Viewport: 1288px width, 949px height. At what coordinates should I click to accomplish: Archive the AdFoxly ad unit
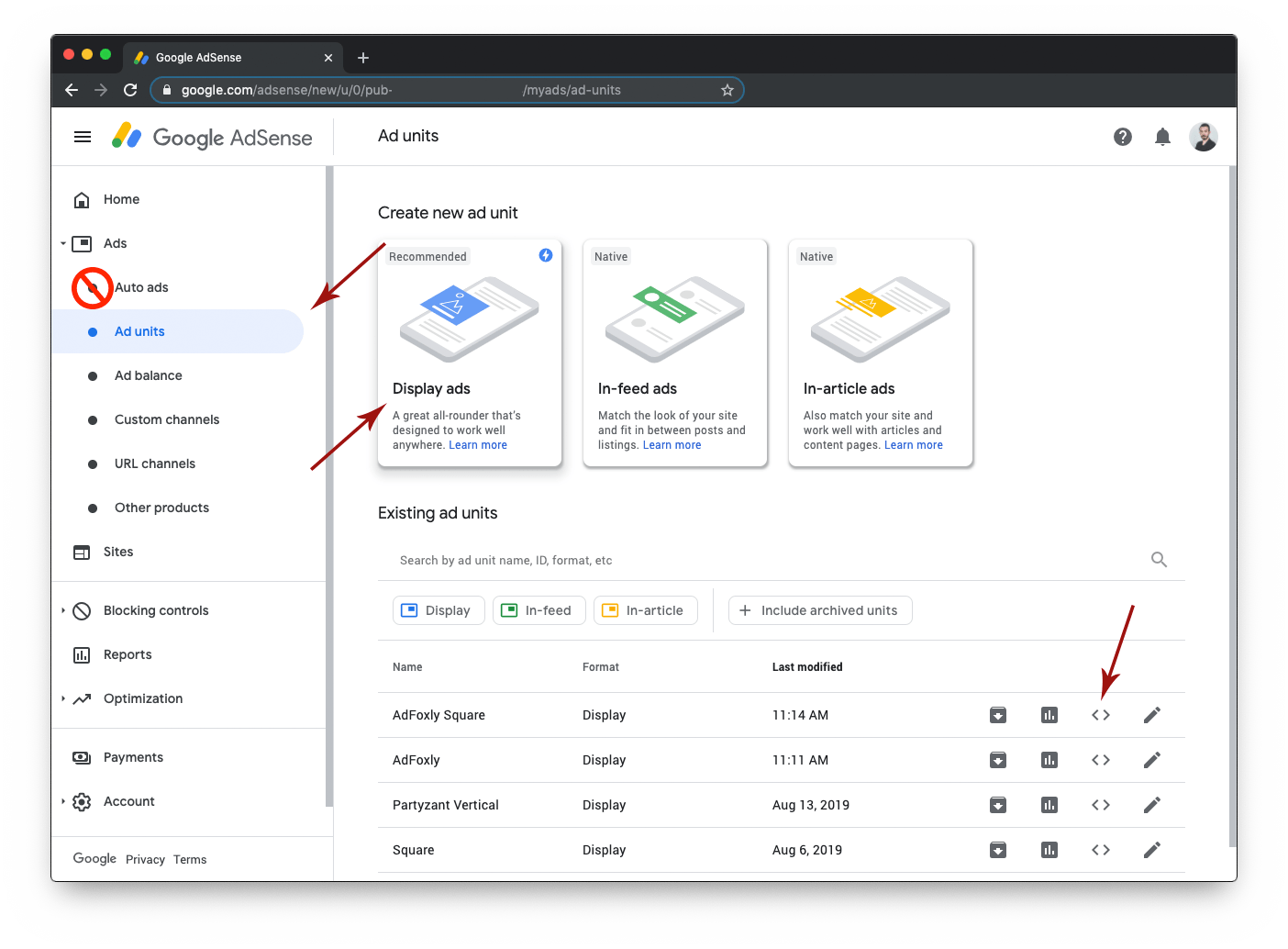[998, 760]
